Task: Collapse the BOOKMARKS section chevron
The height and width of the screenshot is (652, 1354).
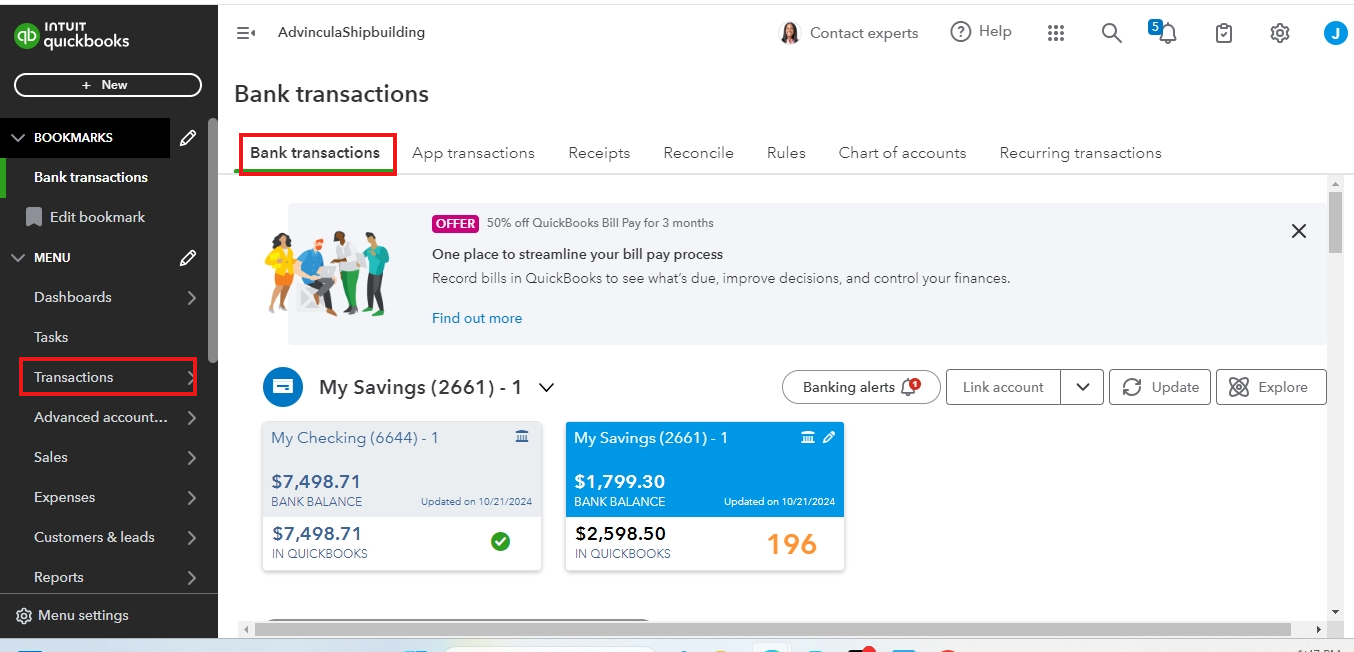Action: coord(17,138)
